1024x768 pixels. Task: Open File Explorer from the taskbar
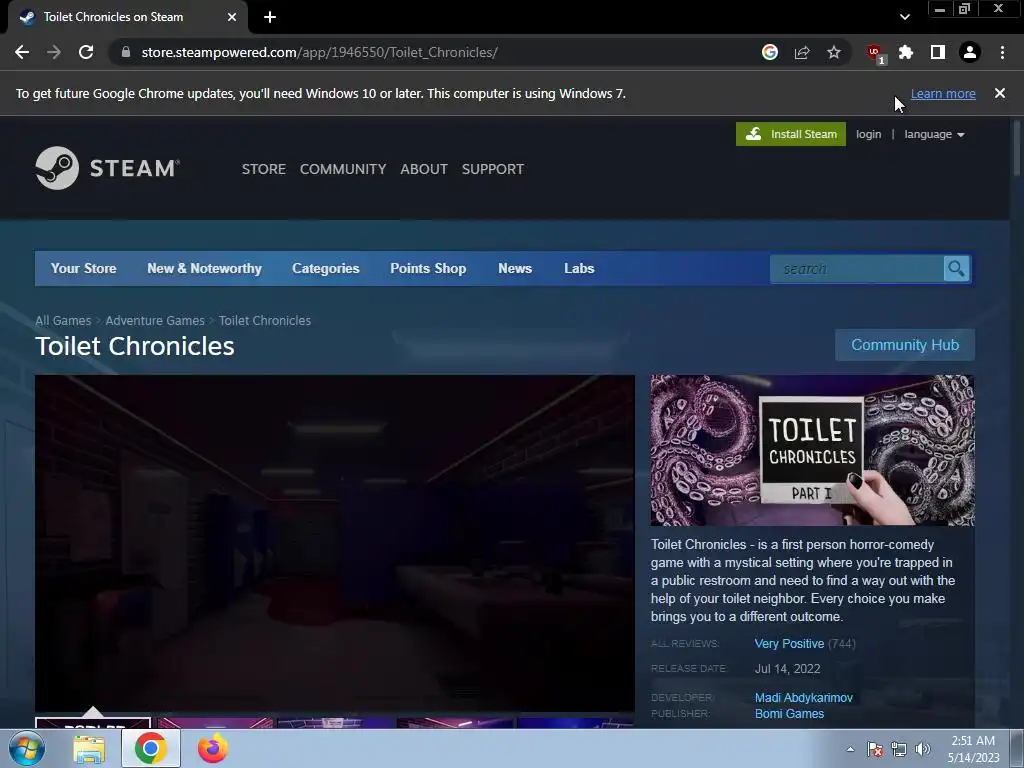(89, 749)
